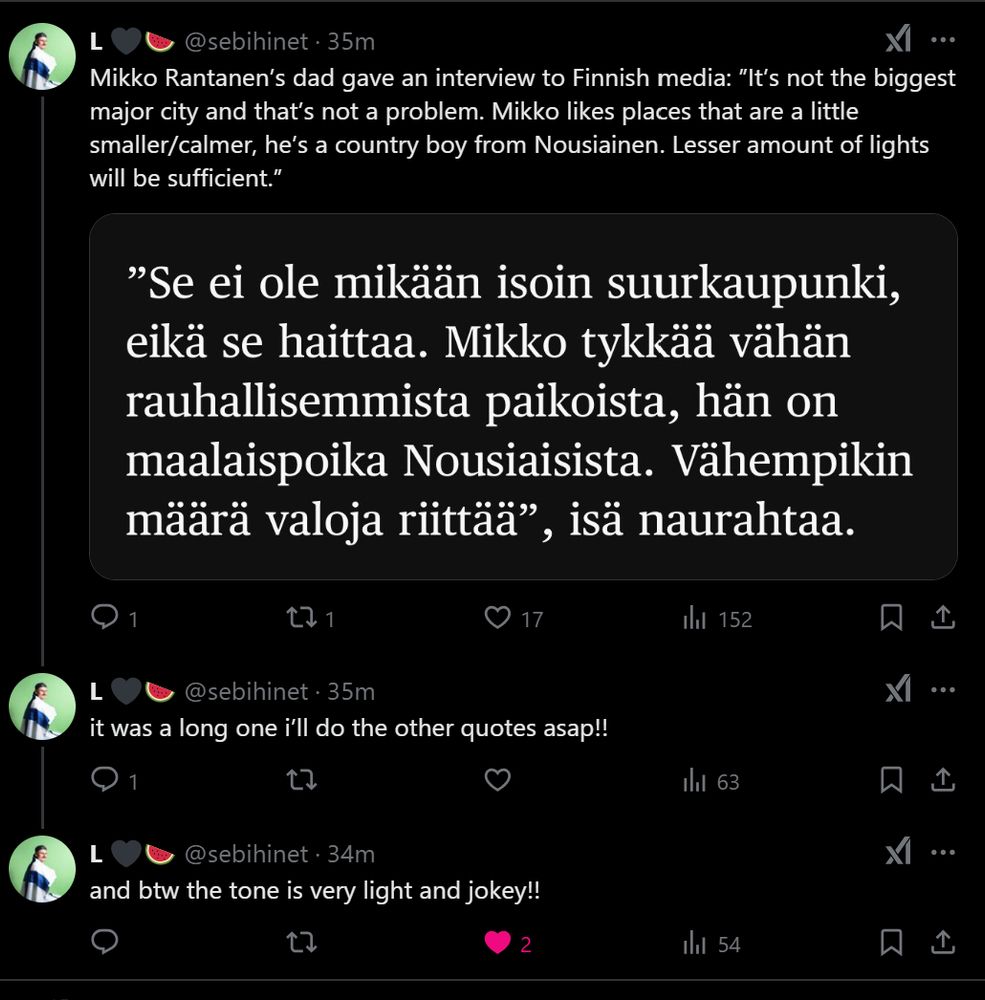
Task: Reply to the "other quotes asap" tweet
Action: [105, 781]
